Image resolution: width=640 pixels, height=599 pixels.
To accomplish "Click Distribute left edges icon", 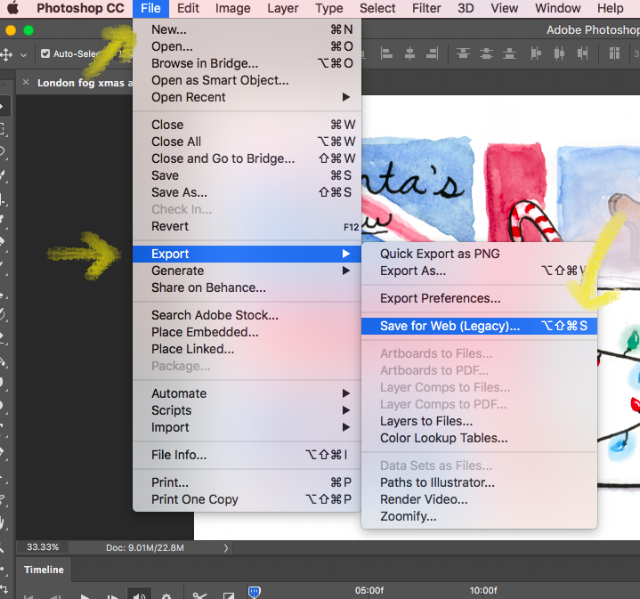I will [536, 53].
